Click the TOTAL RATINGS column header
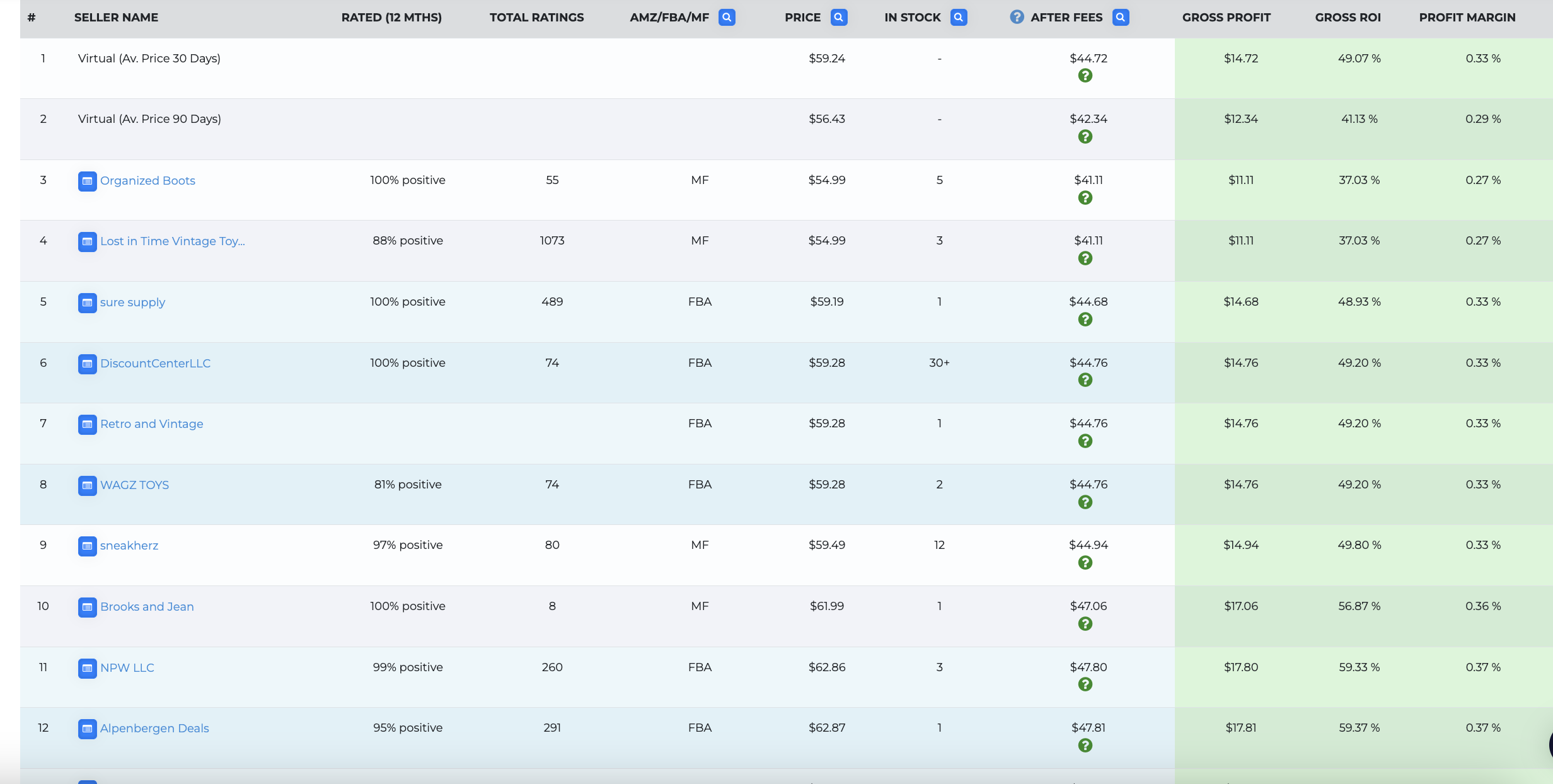Image resolution: width=1553 pixels, height=784 pixels. coord(536,18)
